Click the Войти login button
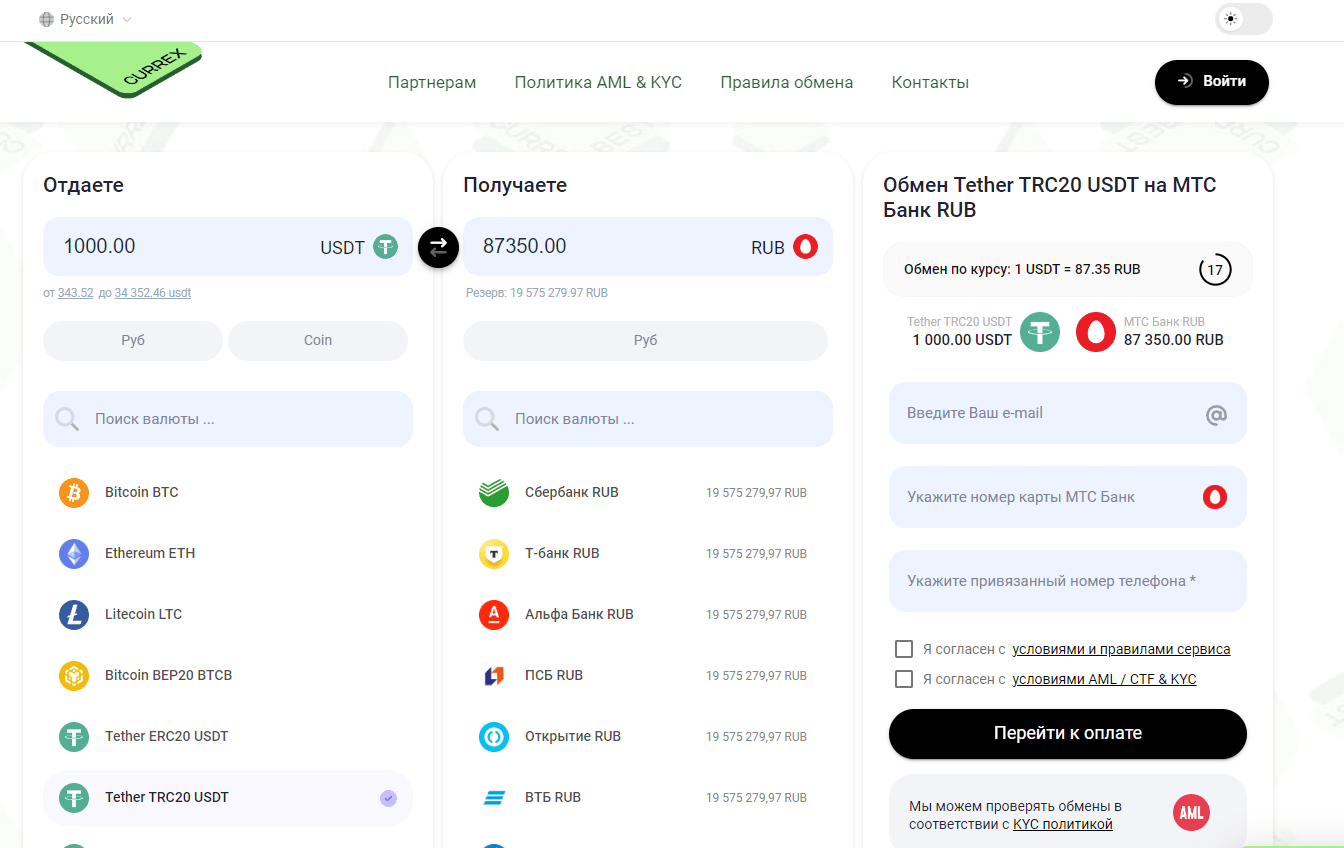Screen dimensions: 1344x848 [x=1212, y=82]
